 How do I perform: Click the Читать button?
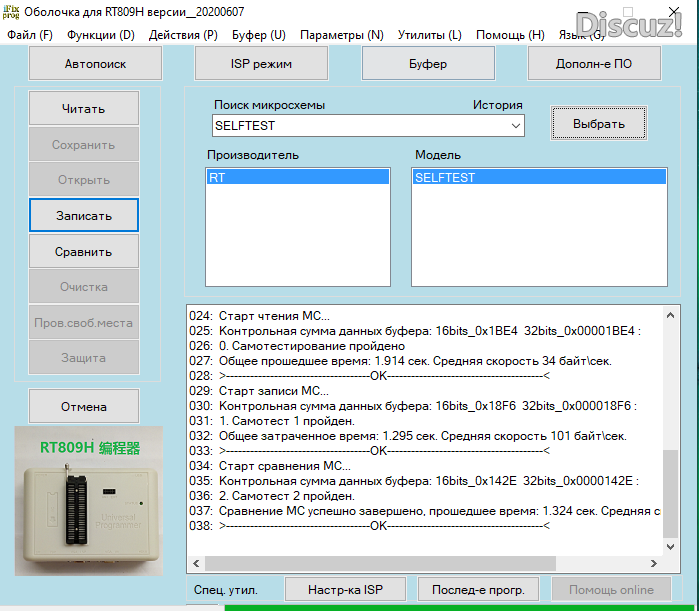[83, 109]
